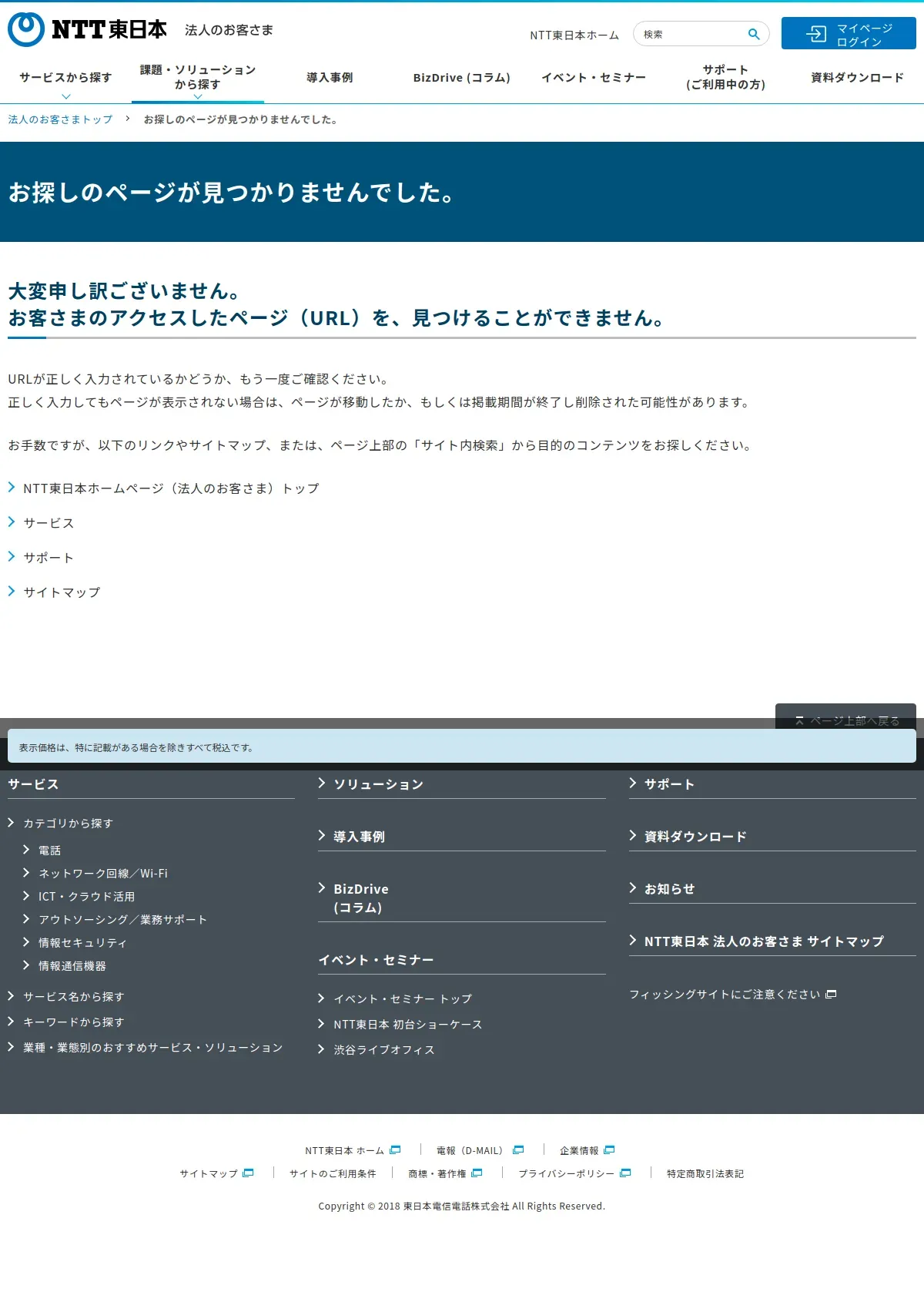Open 情報通信機器 footer link
The height and width of the screenshot is (1302, 924).
[72, 966]
